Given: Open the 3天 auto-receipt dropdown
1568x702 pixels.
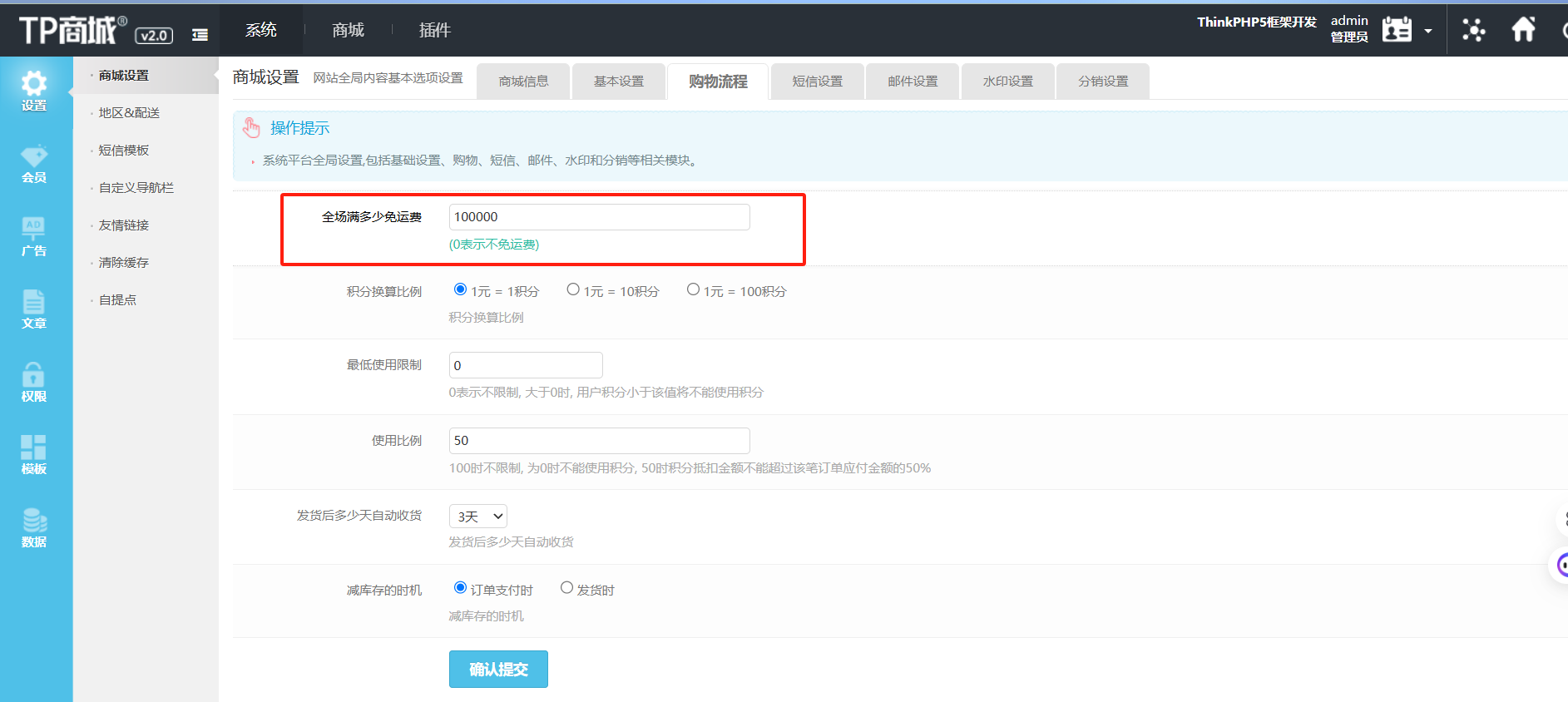Looking at the screenshot, I should (478, 517).
